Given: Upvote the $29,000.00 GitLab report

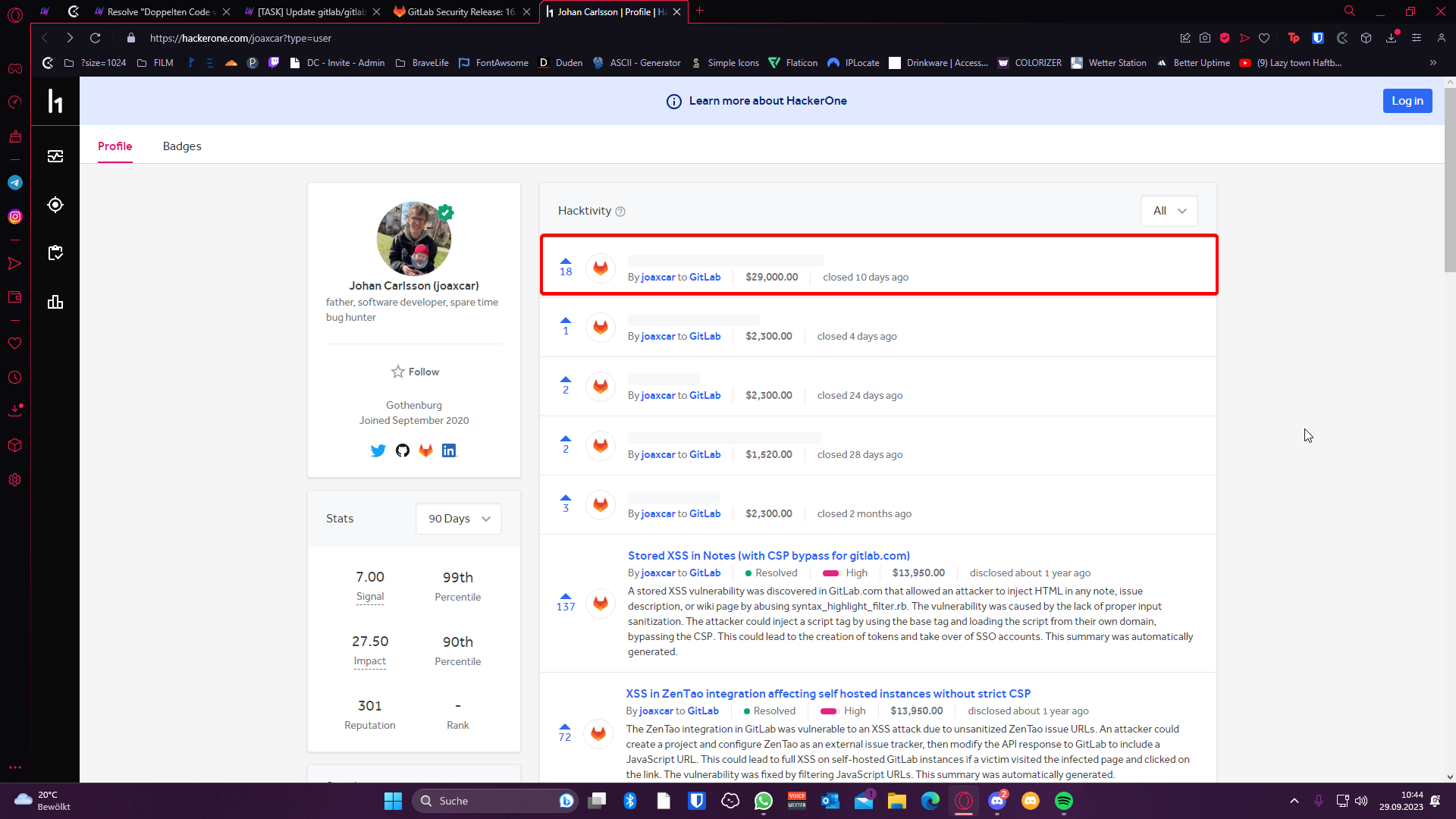Looking at the screenshot, I should click(x=566, y=261).
